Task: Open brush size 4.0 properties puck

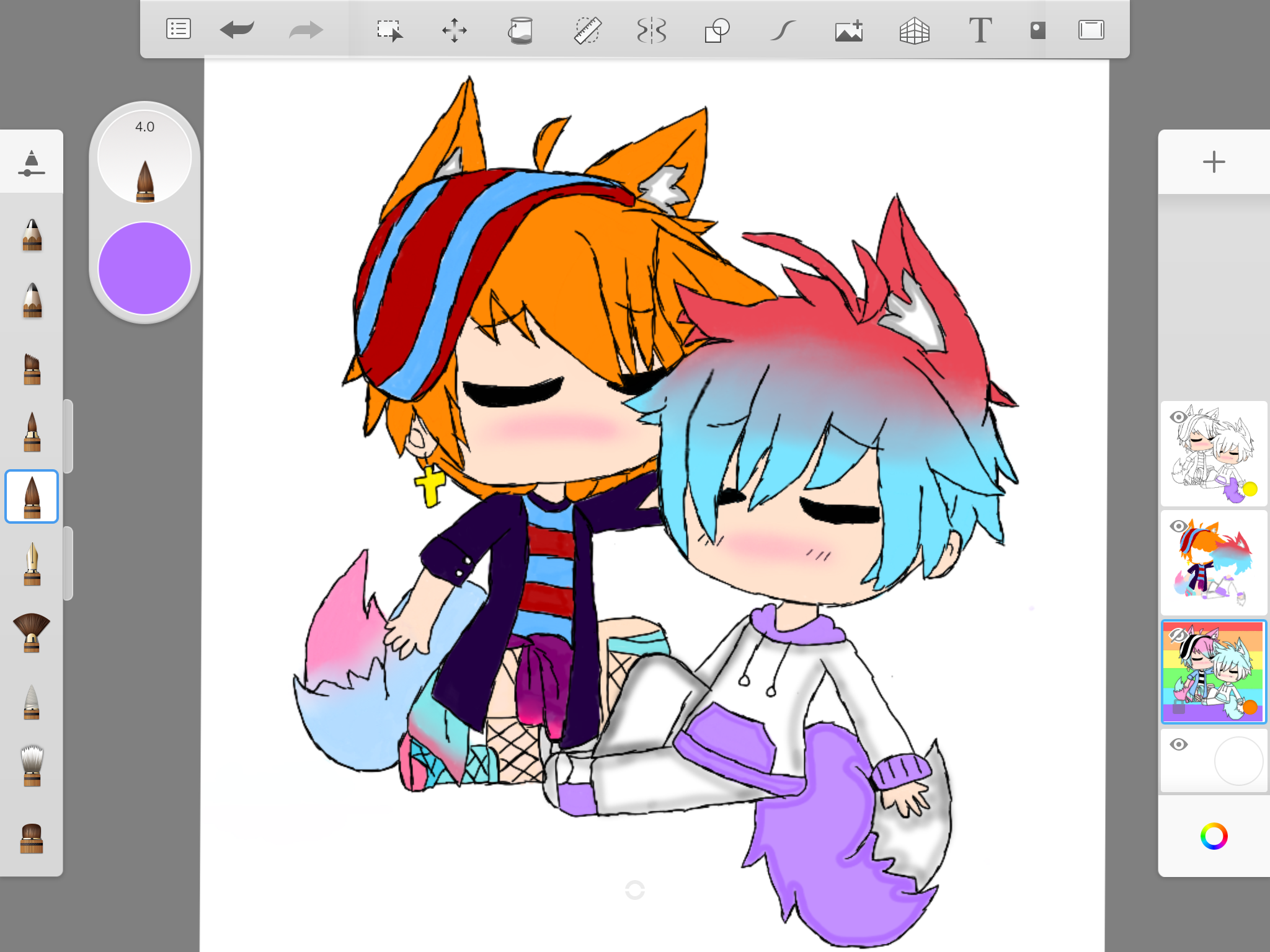Action: coord(144,157)
